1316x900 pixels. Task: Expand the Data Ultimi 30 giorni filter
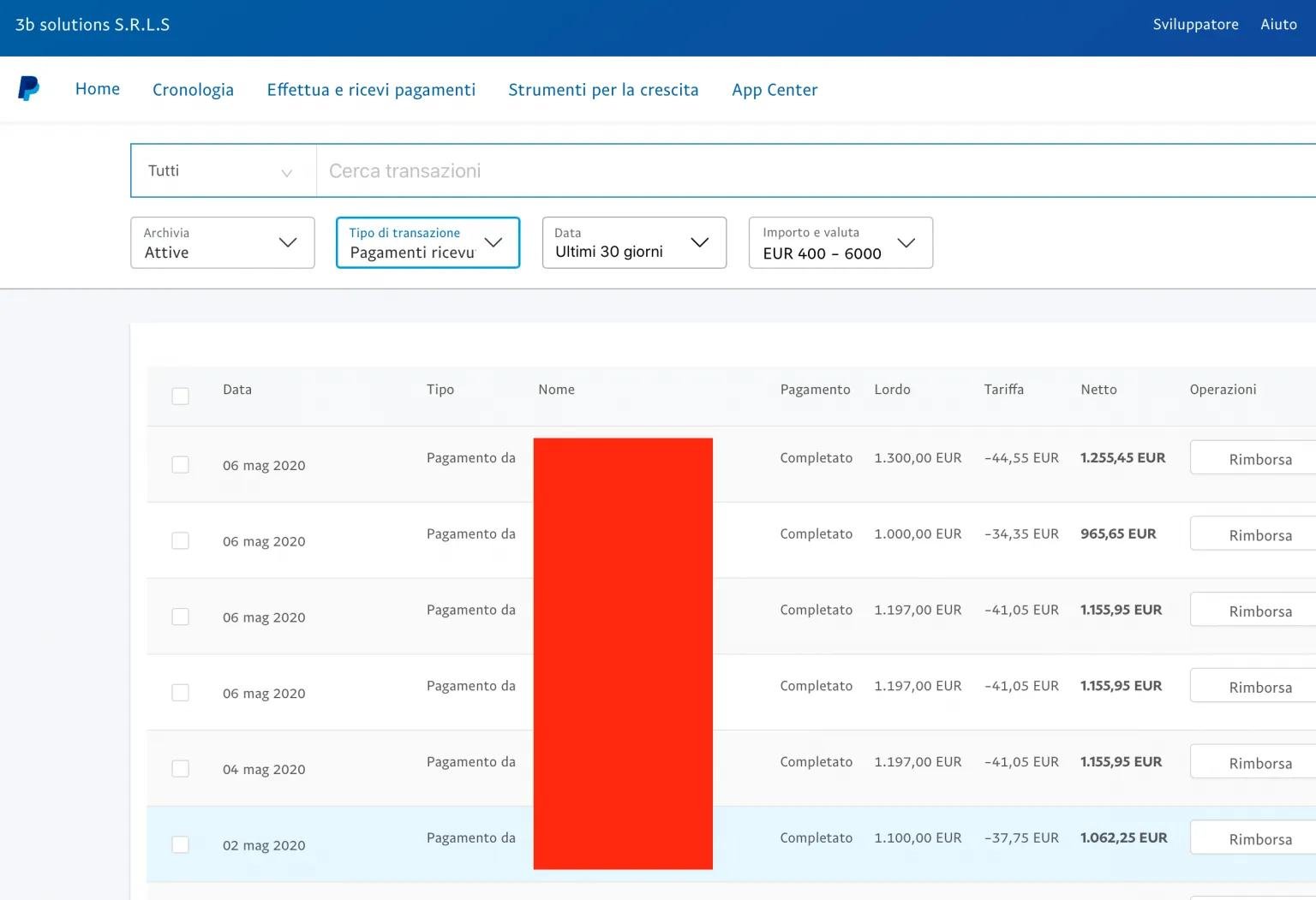(x=634, y=243)
